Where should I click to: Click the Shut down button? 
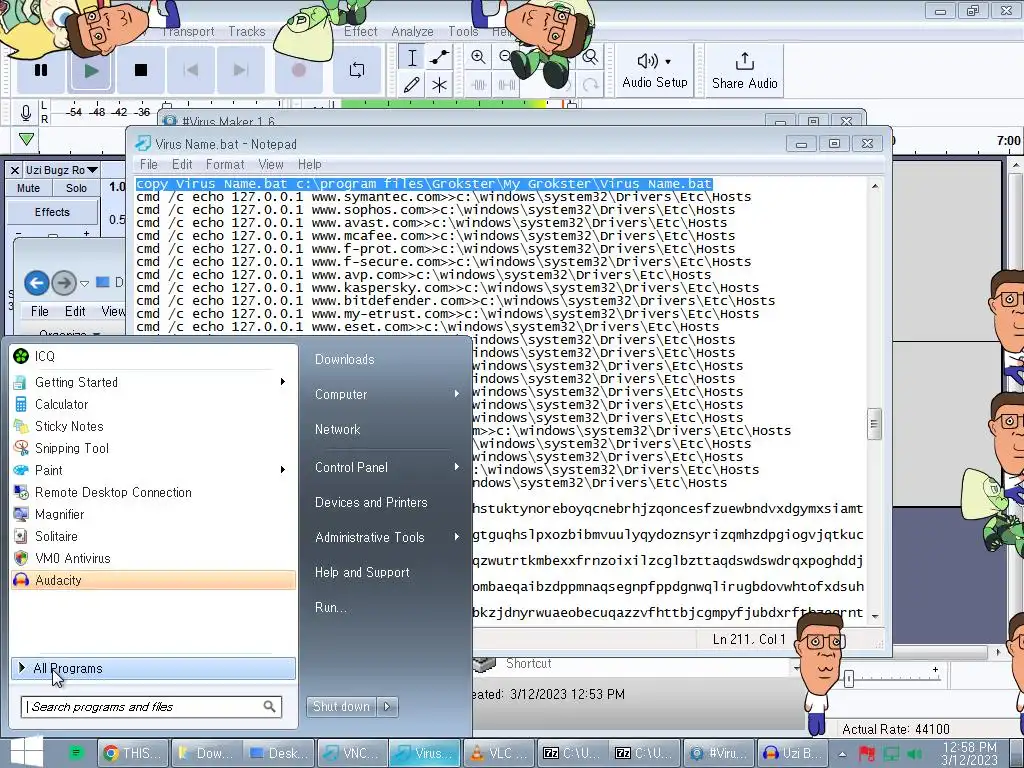click(342, 707)
